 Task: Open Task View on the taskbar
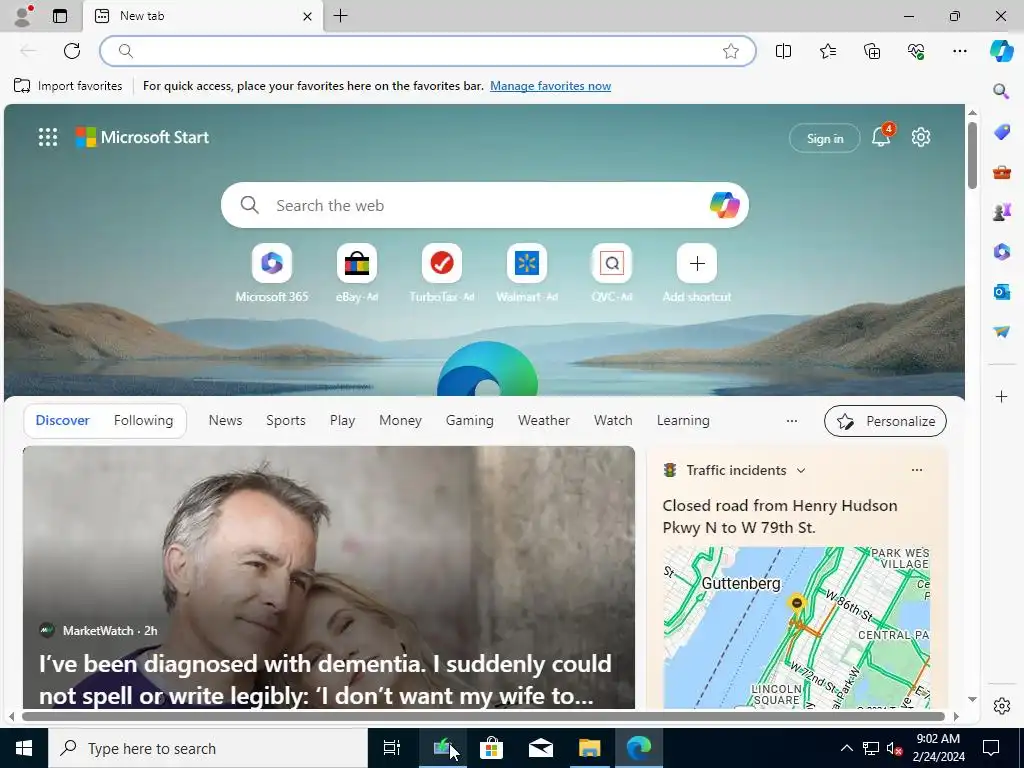click(391, 748)
